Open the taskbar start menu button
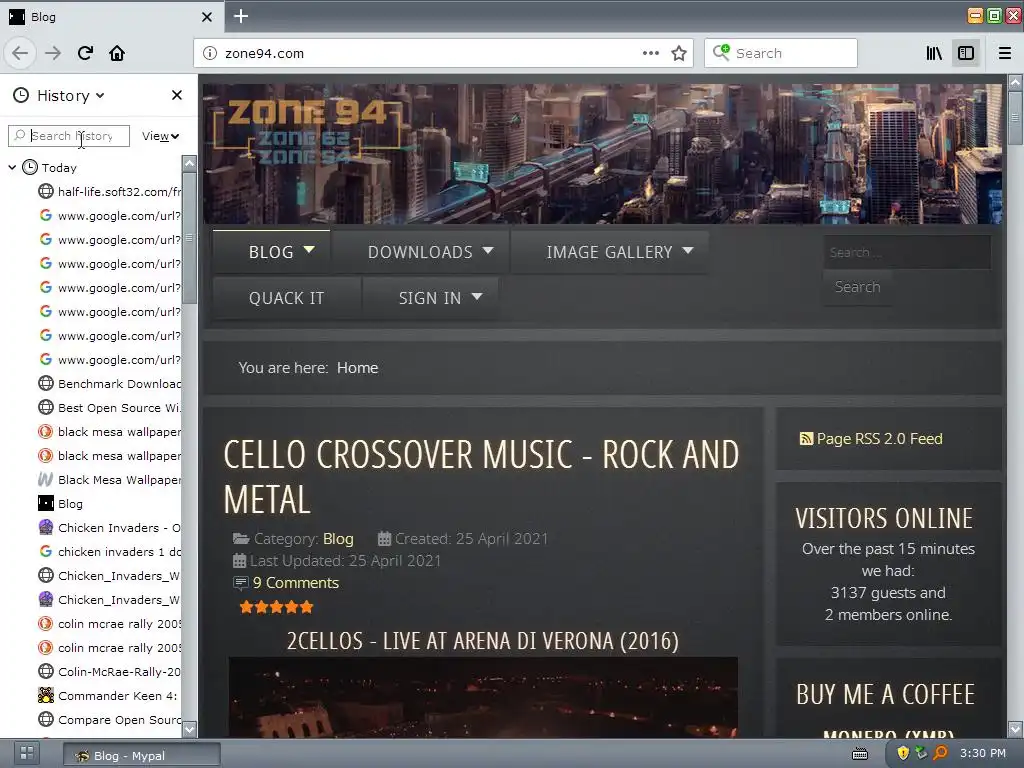 (27, 754)
